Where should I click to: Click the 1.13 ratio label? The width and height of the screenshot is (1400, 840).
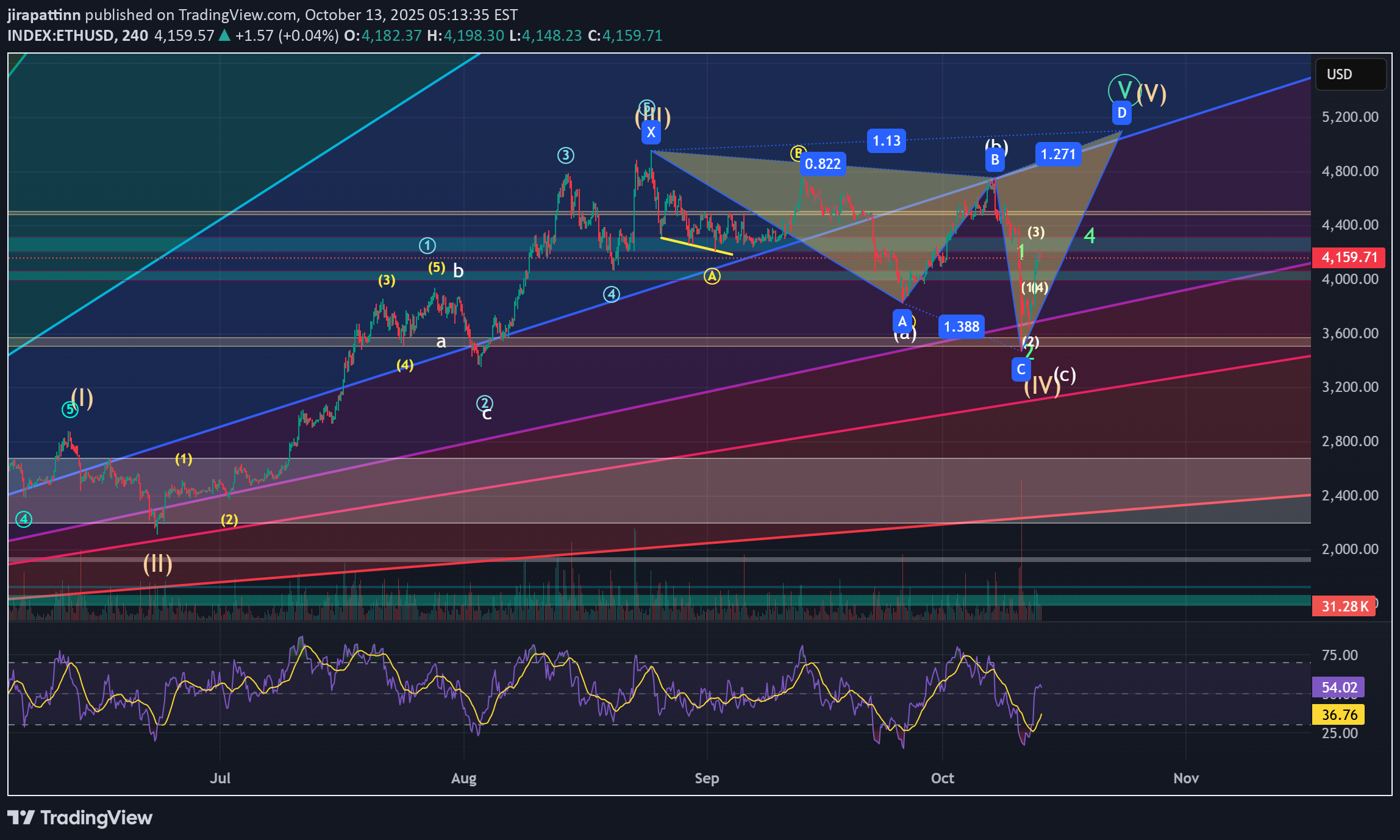pyautogui.click(x=886, y=141)
